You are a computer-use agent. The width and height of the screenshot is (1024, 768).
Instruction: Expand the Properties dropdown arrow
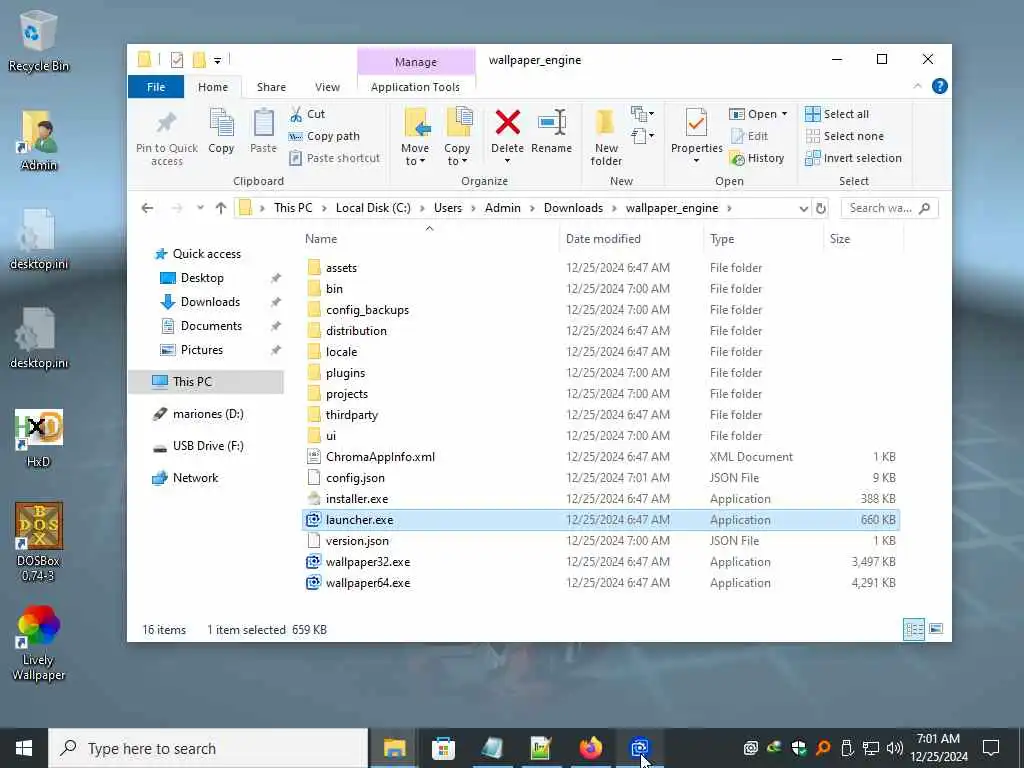pos(696,161)
